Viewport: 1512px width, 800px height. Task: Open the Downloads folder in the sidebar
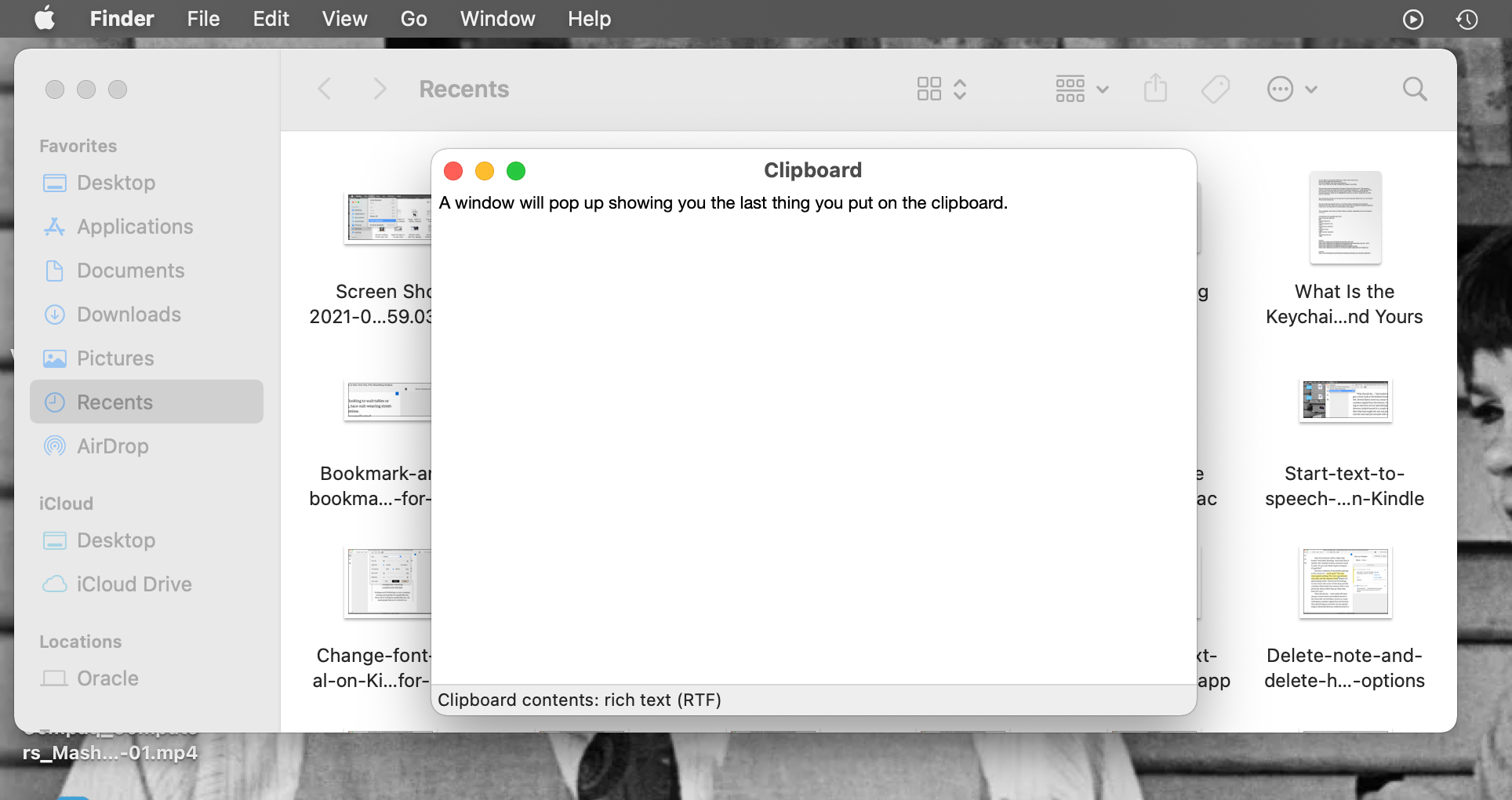[x=129, y=314]
